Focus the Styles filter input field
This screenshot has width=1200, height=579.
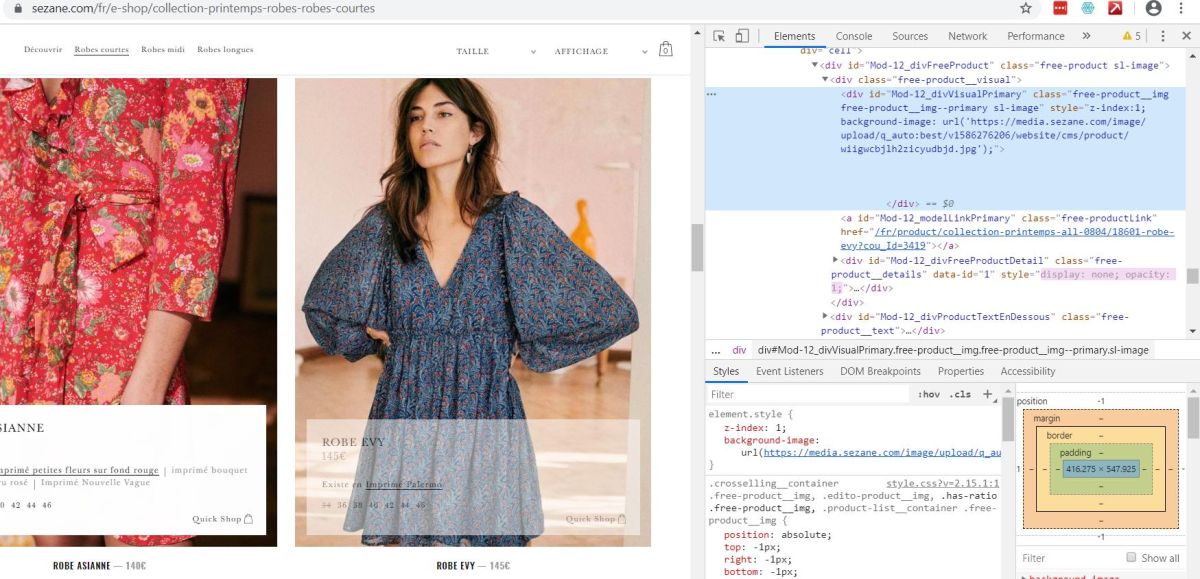pos(808,394)
